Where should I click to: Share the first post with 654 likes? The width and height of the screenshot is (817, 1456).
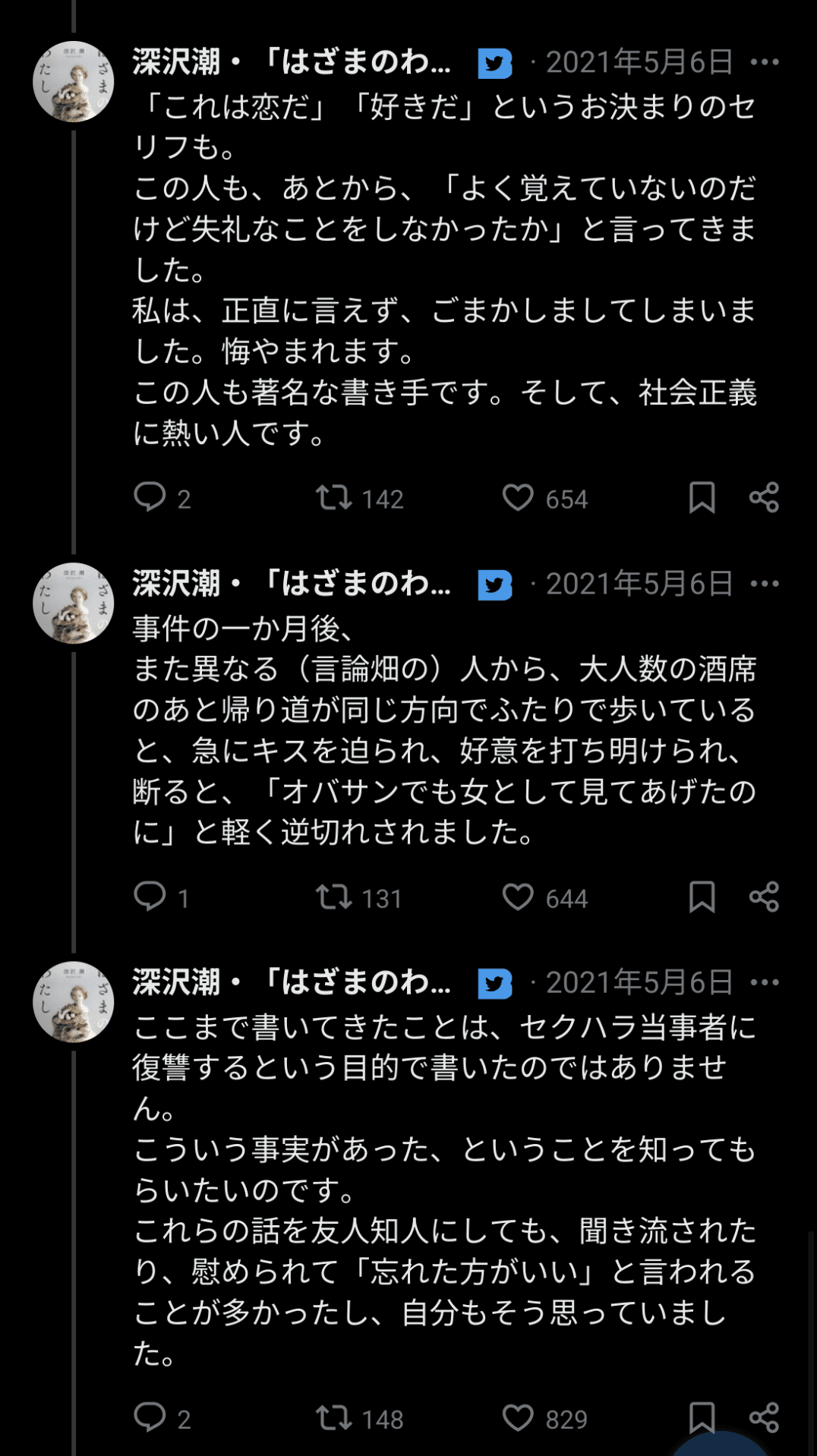pos(764,498)
